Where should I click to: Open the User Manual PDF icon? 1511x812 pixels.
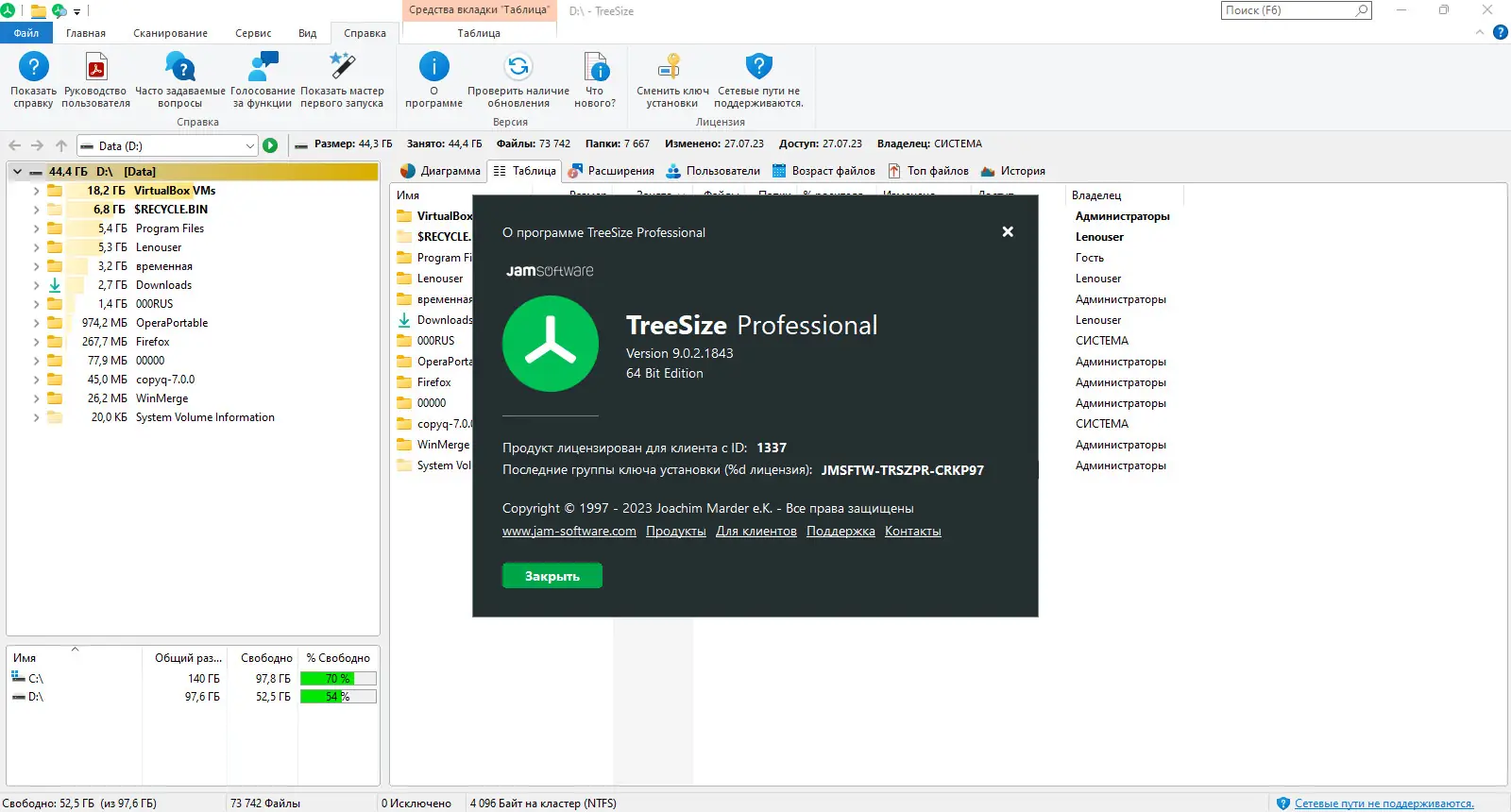click(x=96, y=68)
